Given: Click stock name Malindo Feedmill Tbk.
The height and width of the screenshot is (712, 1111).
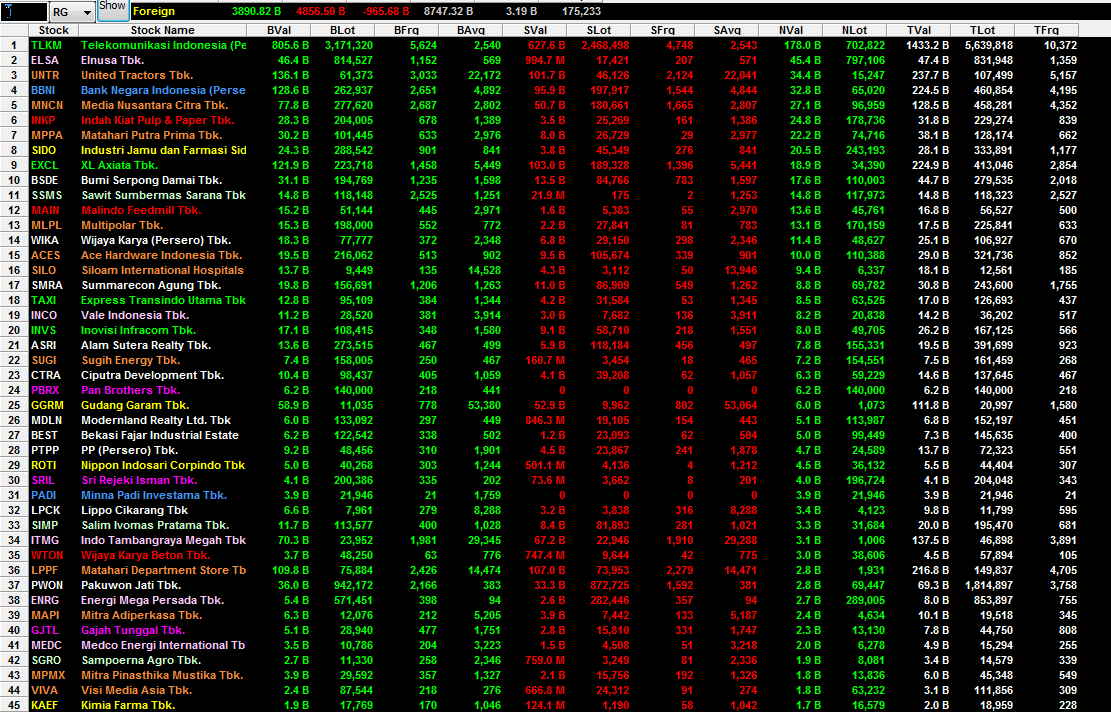Looking at the screenshot, I should (141, 210).
